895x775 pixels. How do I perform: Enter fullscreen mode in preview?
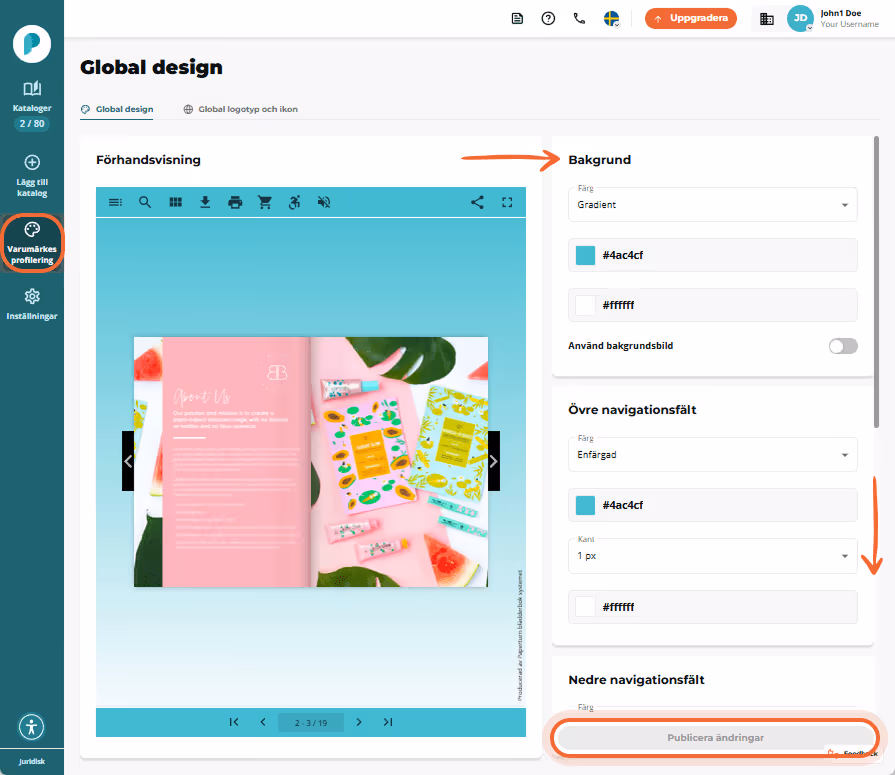point(507,202)
